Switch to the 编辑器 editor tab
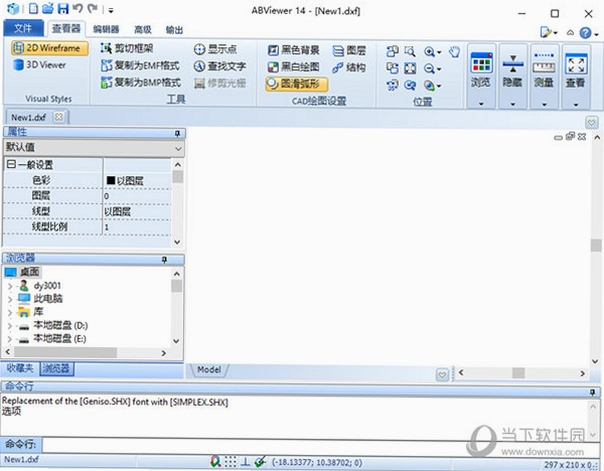 click(106, 29)
